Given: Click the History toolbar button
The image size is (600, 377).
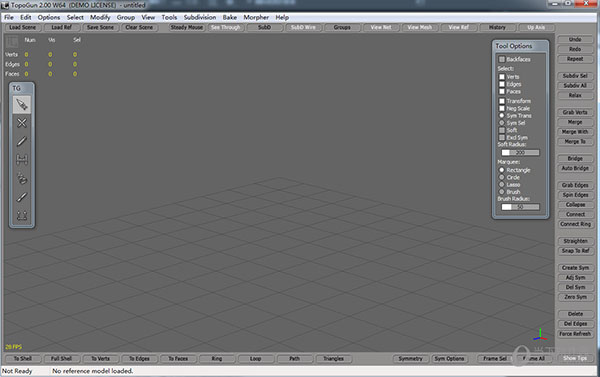Looking at the screenshot, I should click(497, 28).
